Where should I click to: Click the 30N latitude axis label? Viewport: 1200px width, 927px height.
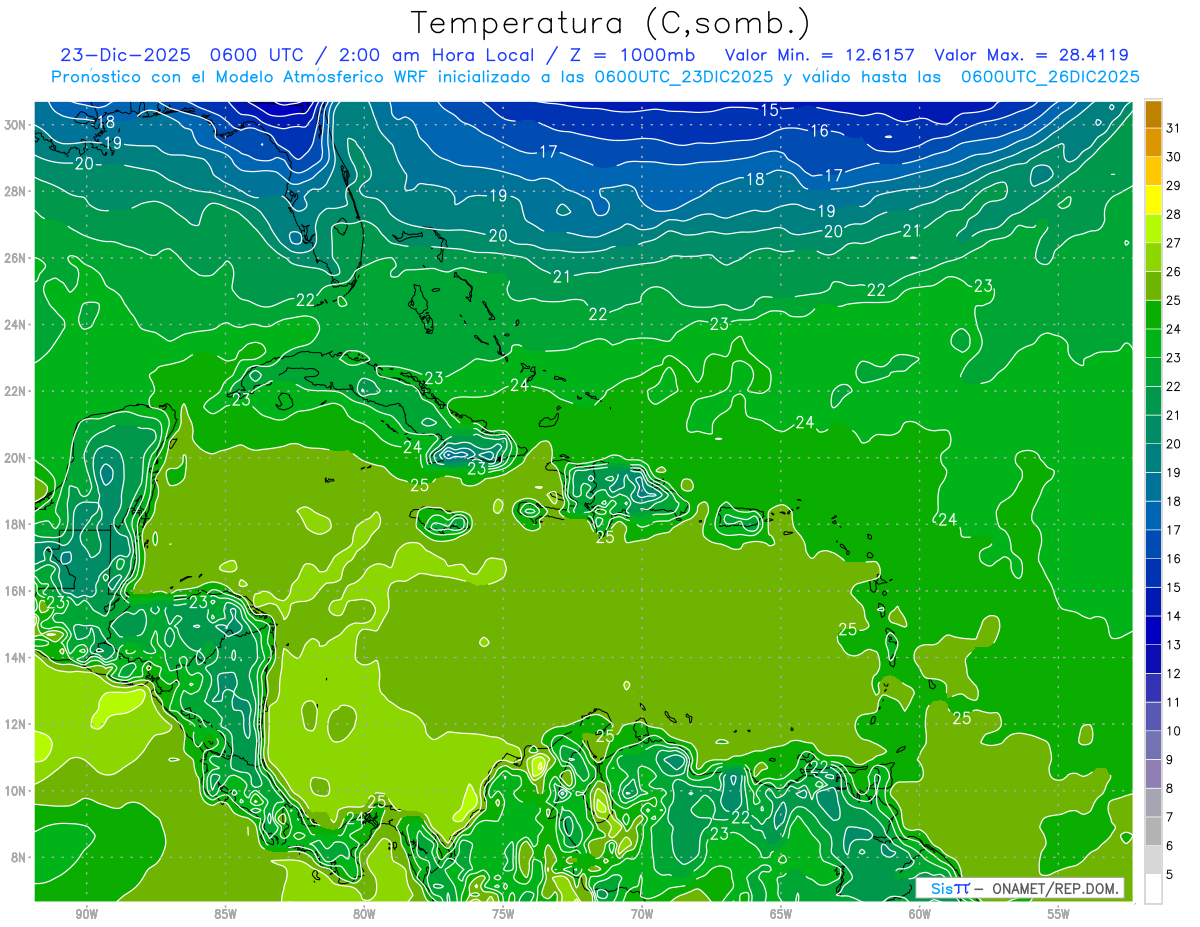pos(17,125)
